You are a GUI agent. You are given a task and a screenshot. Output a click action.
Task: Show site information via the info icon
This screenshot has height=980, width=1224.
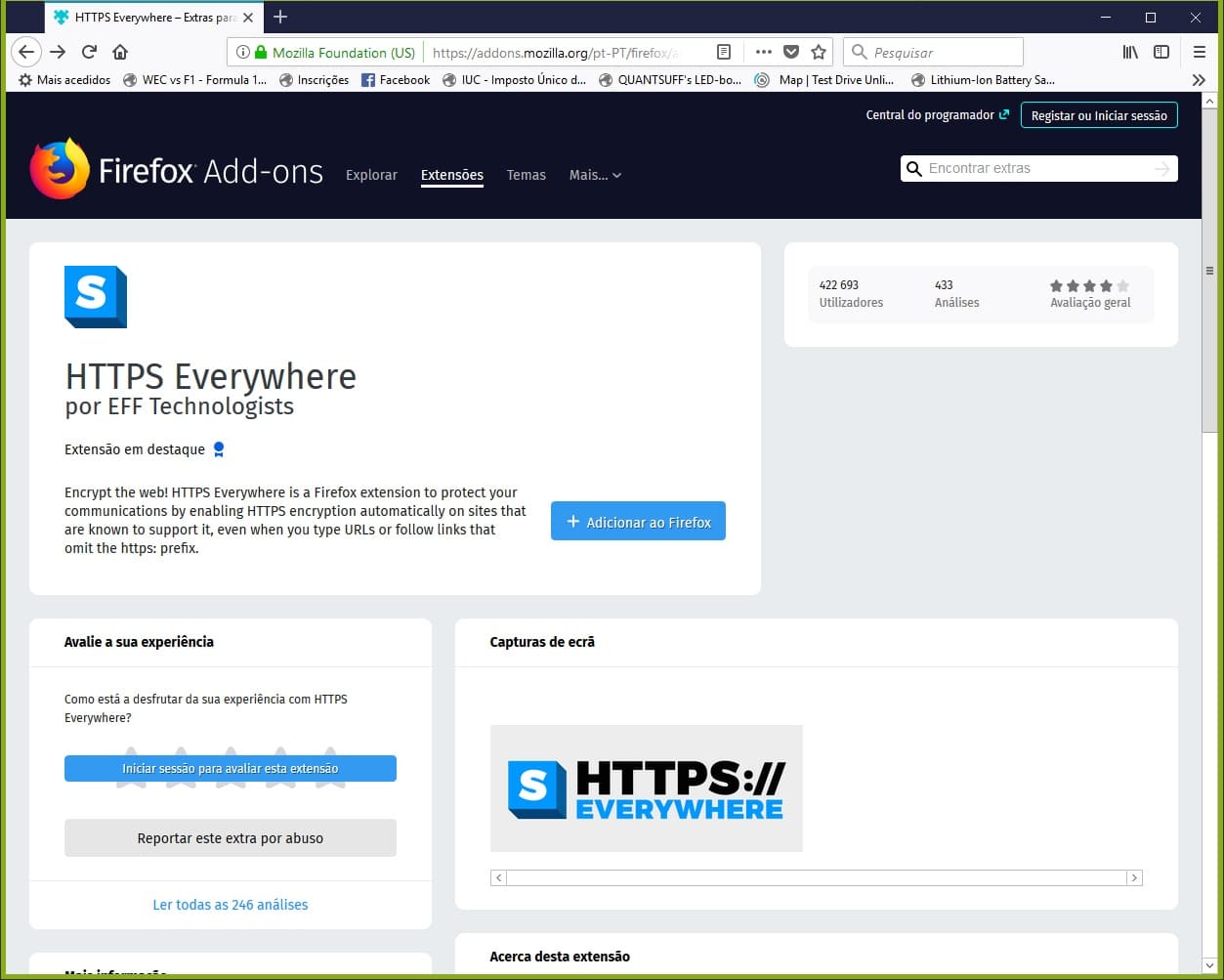point(242,52)
